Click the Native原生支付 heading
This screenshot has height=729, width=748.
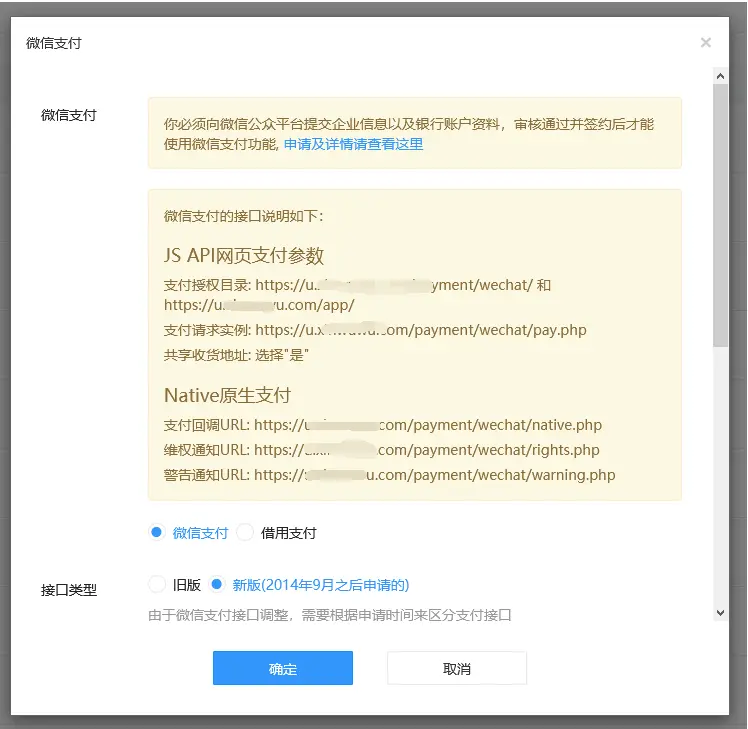click(x=227, y=396)
